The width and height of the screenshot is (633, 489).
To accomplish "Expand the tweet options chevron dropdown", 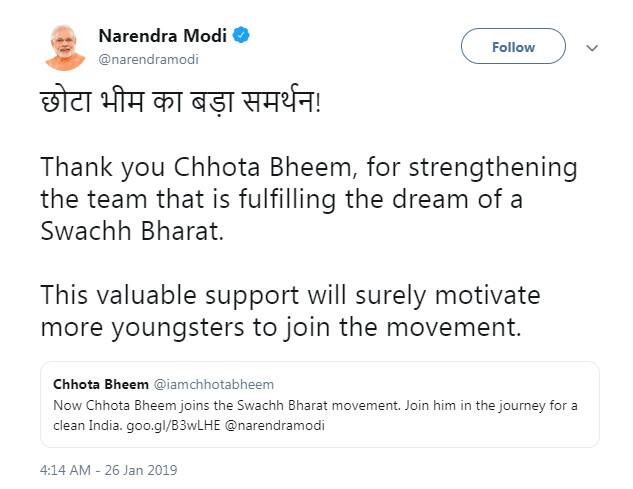I will click(x=591, y=47).
